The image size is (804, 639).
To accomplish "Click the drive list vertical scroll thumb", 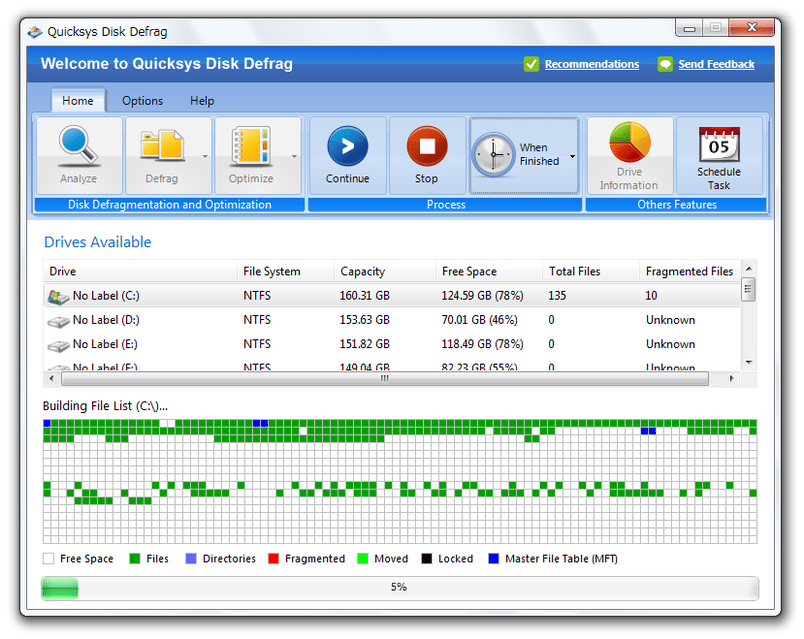I will [x=749, y=289].
